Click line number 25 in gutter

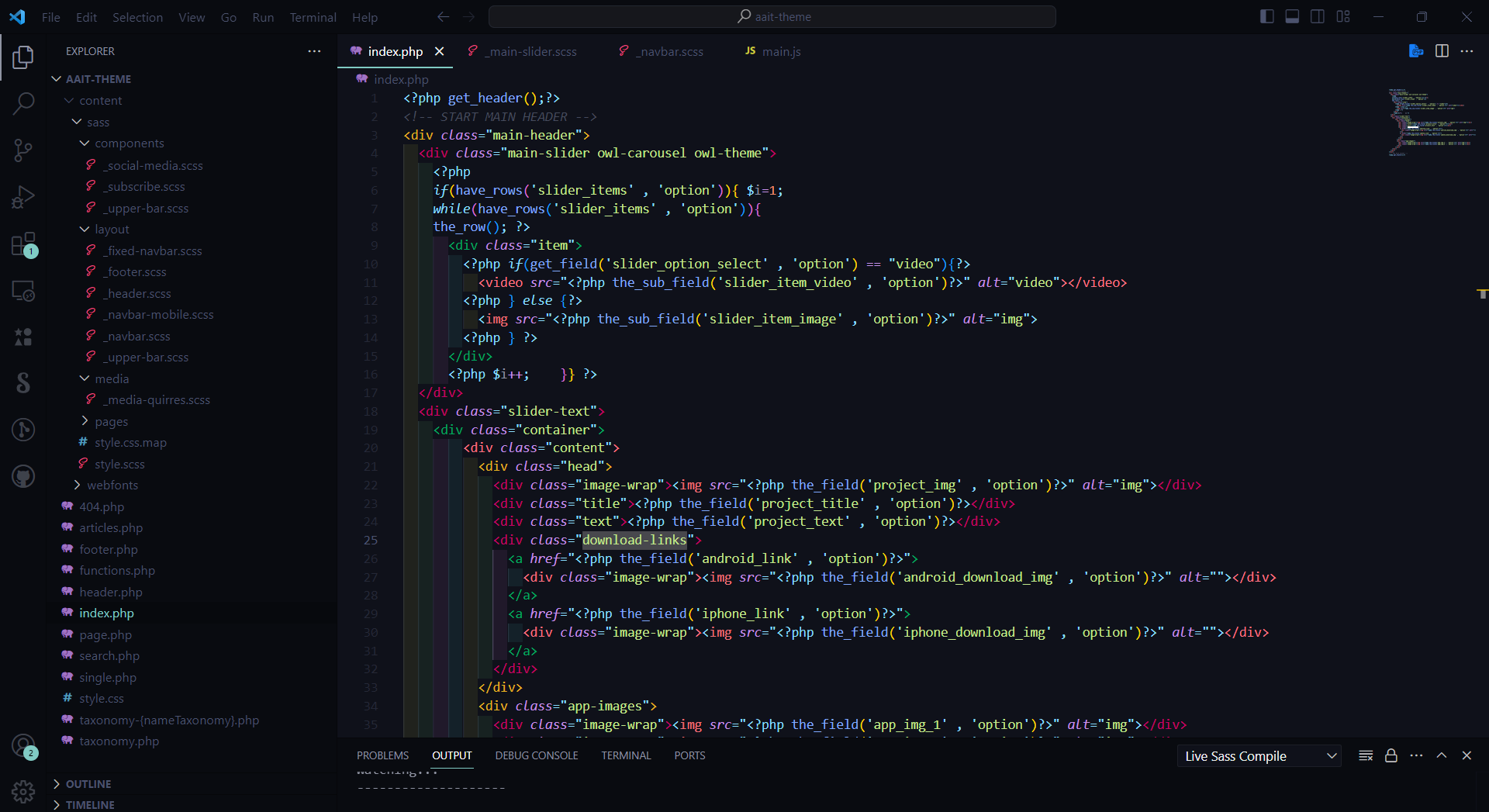point(371,540)
